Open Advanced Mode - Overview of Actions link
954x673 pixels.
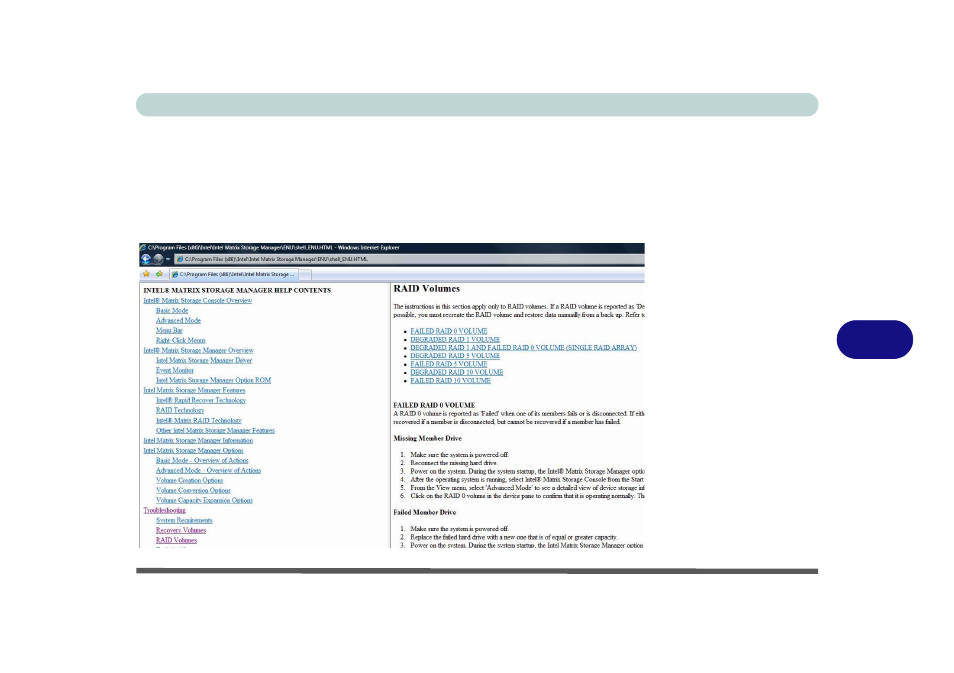point(208,470)
